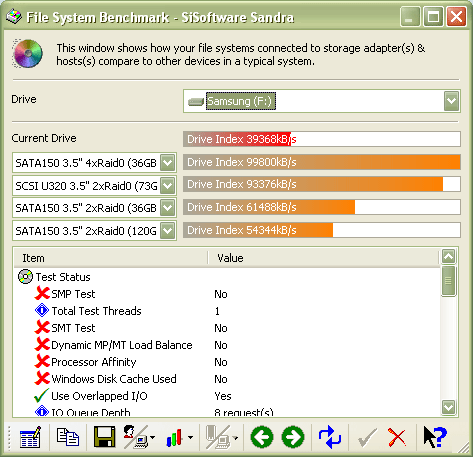Open the dropdown arrow next to bar chart icon

pyautogui.click(x=190, y=437)
